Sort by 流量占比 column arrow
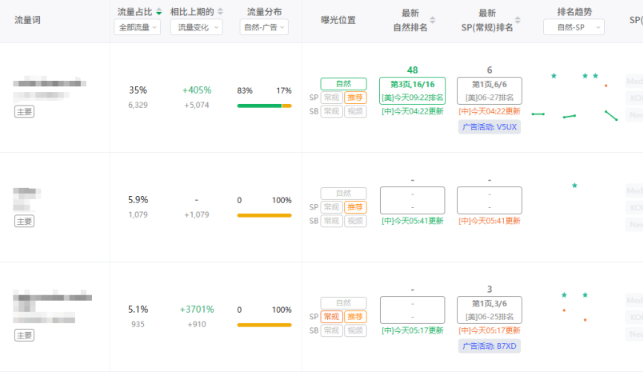The height and width of the screenshot is (372, 643). (x=159, y=12)
